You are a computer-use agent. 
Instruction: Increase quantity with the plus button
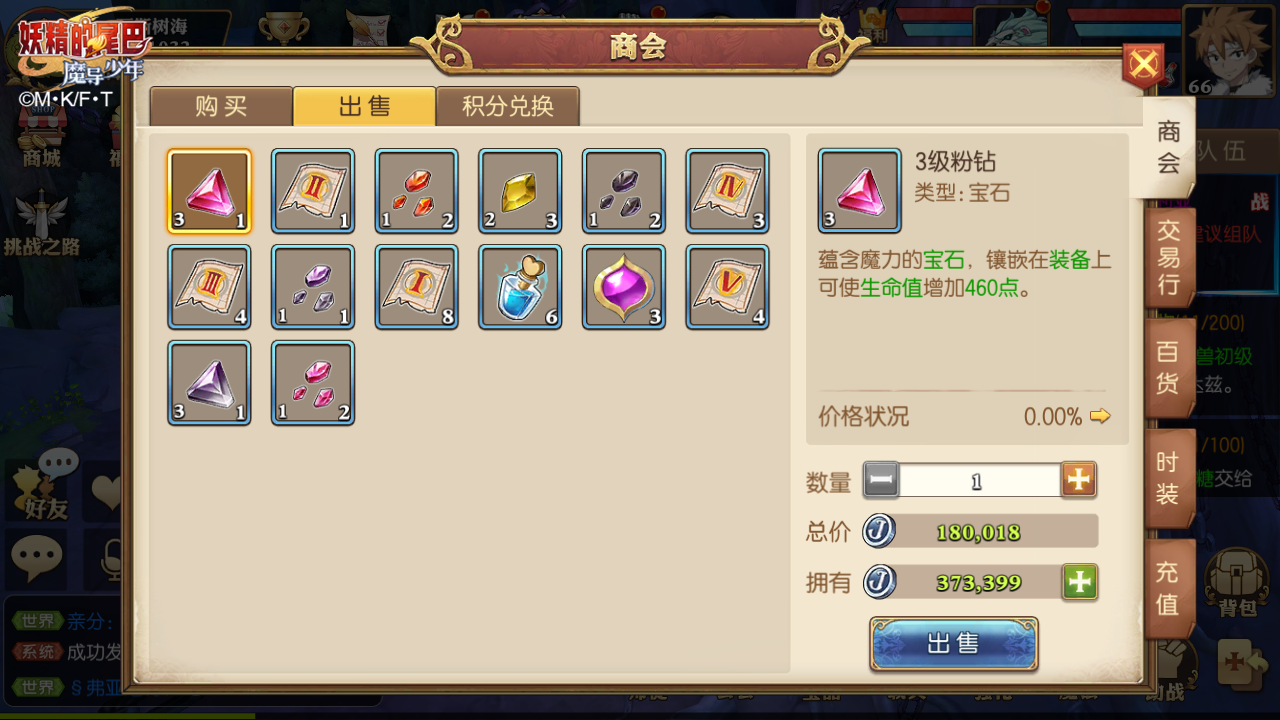coord(1079,480)
